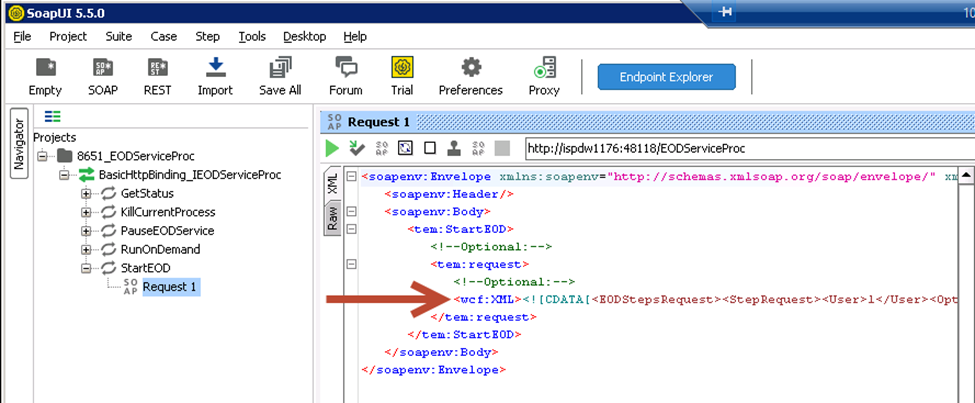Click the green list icon above Projects
This screenshot has height=403, width=975.
coord(52,116)
